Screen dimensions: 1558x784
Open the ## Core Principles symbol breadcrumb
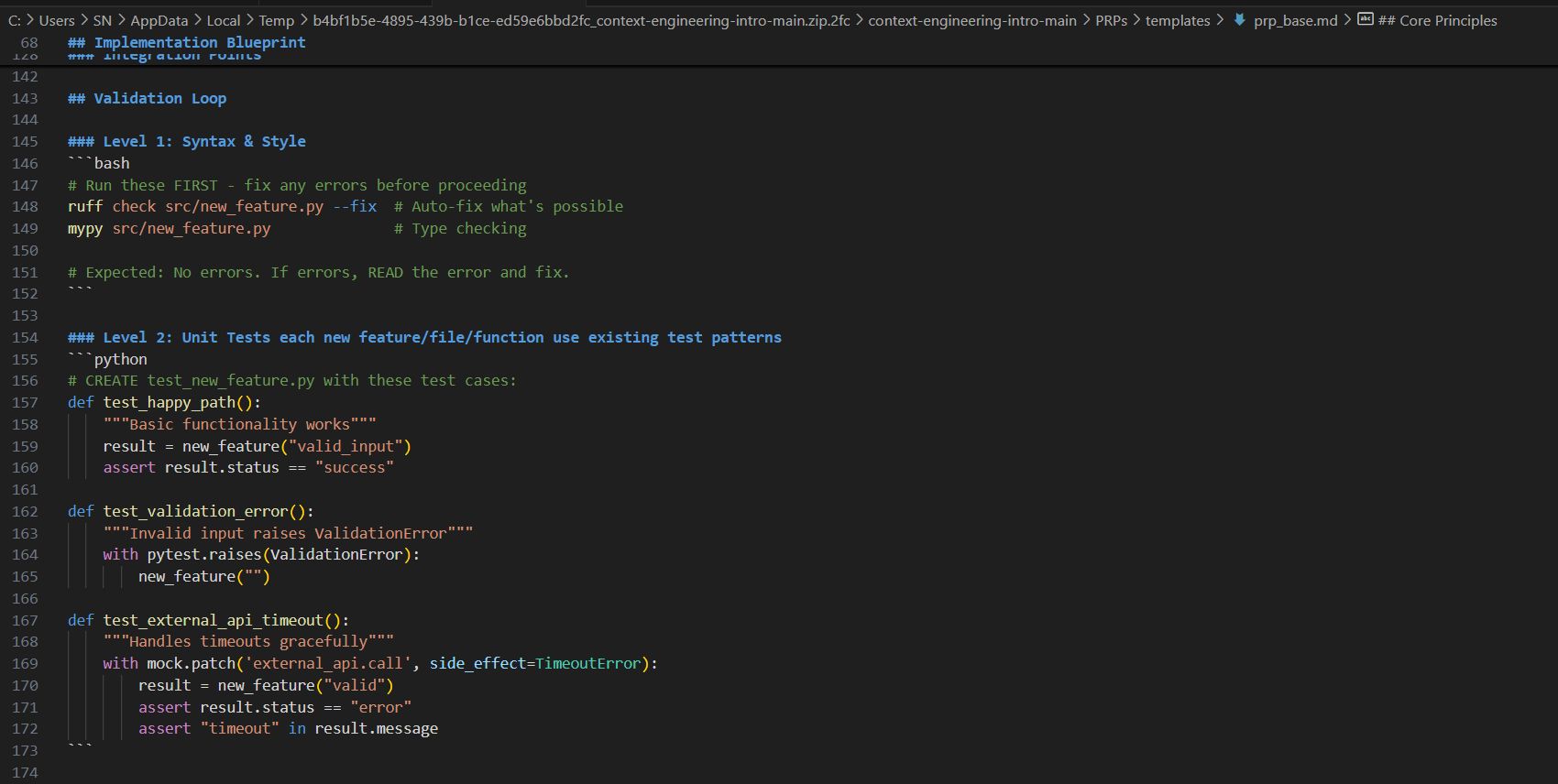click(x=1437, y=20)
